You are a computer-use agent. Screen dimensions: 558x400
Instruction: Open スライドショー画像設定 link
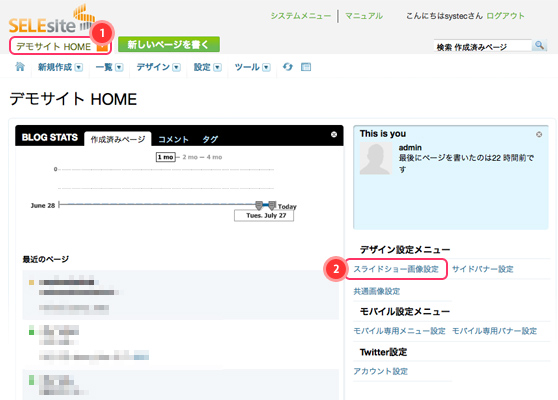click(x=396, y=269)
